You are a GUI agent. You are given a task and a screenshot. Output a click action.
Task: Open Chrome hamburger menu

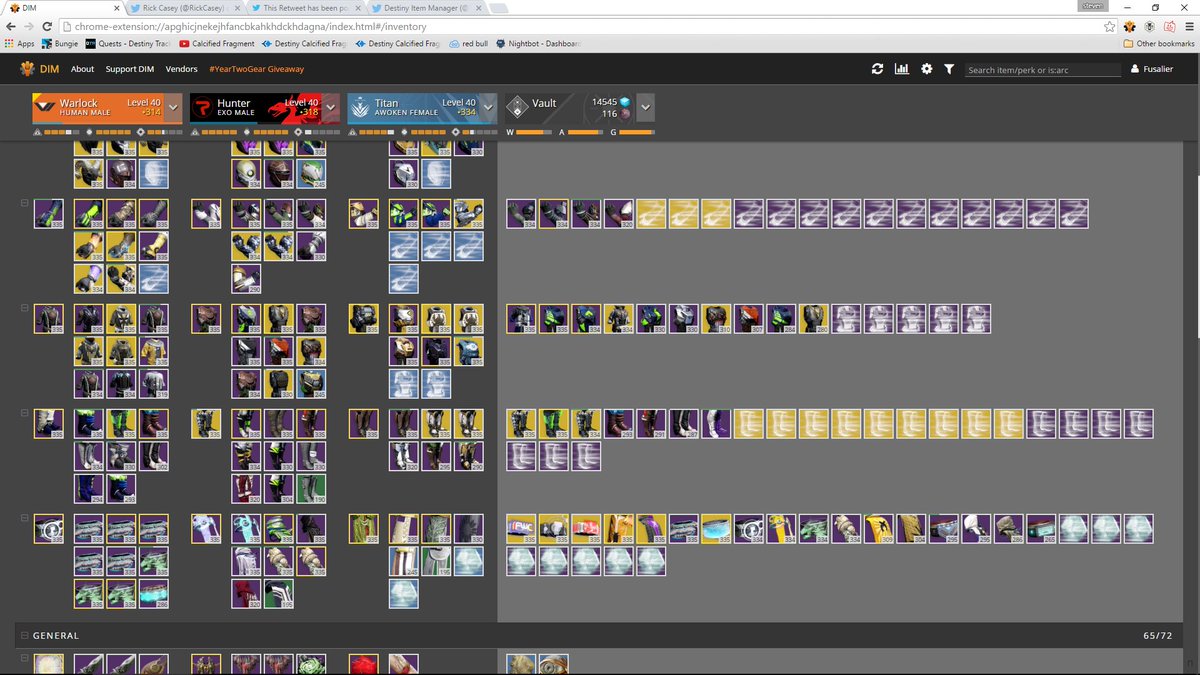[1188, 26]
